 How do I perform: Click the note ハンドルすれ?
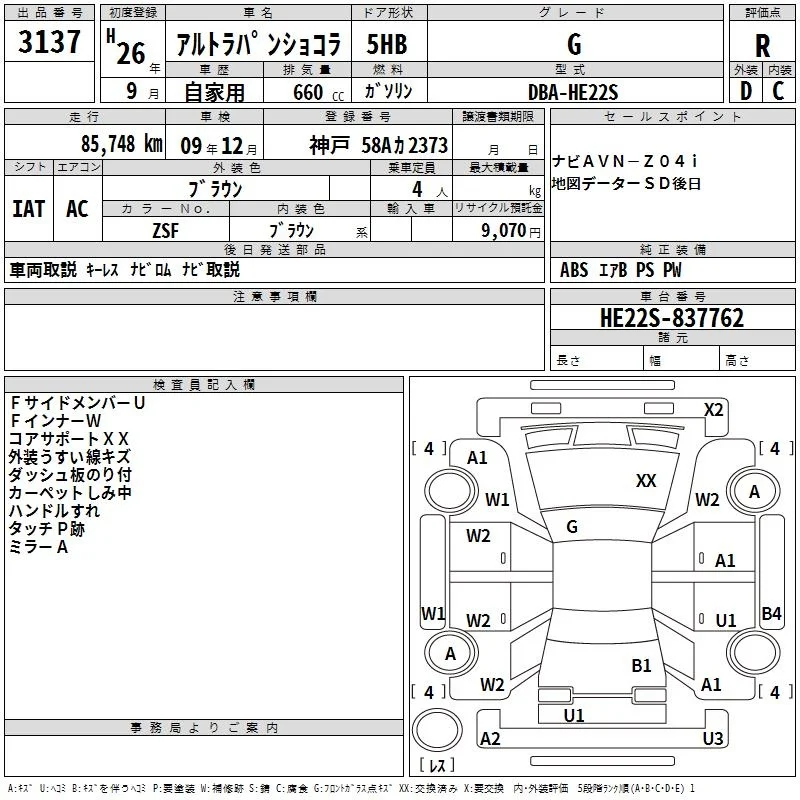54,511
